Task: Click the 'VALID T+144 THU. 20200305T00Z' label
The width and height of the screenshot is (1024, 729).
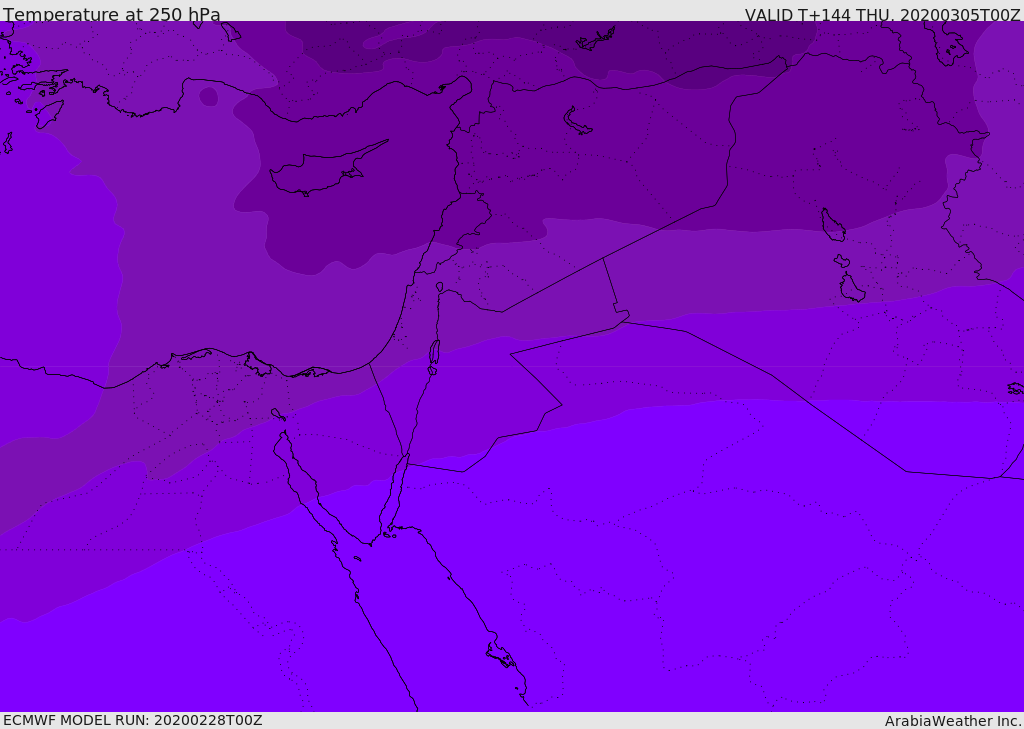Action: (882, 14)
